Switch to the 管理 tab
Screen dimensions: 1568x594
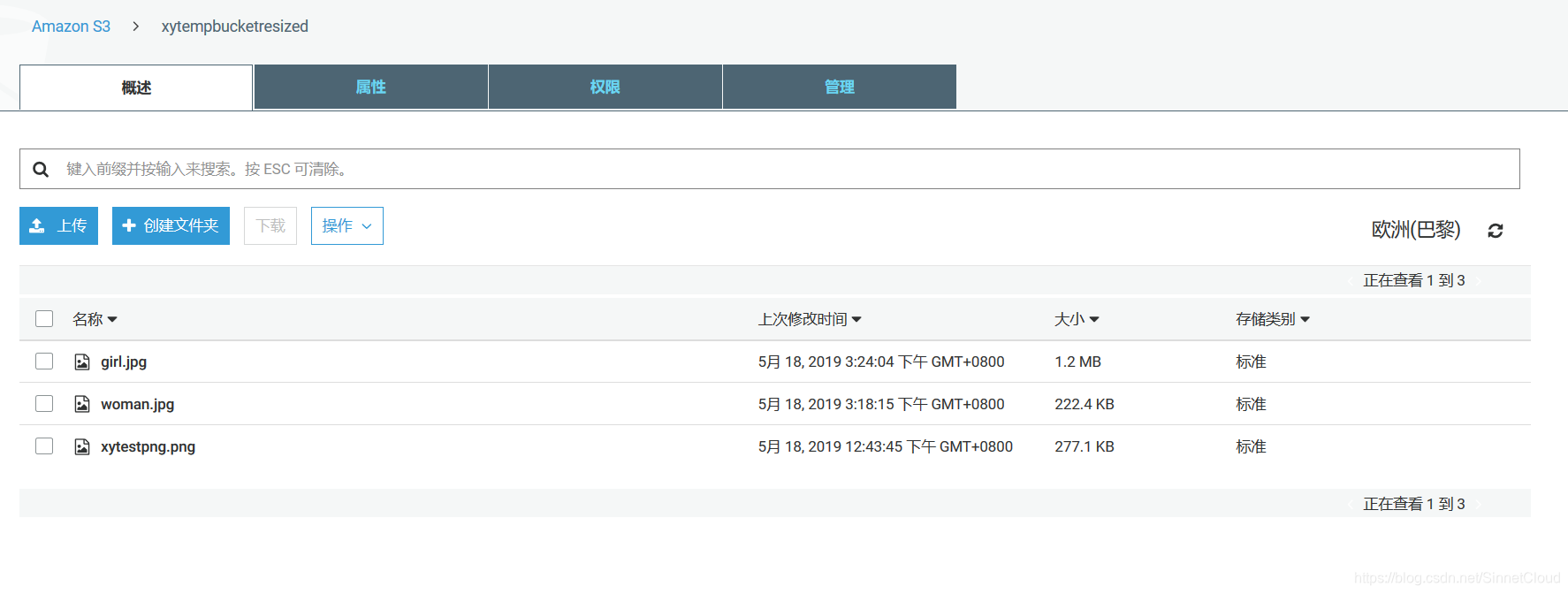point(840,87)
